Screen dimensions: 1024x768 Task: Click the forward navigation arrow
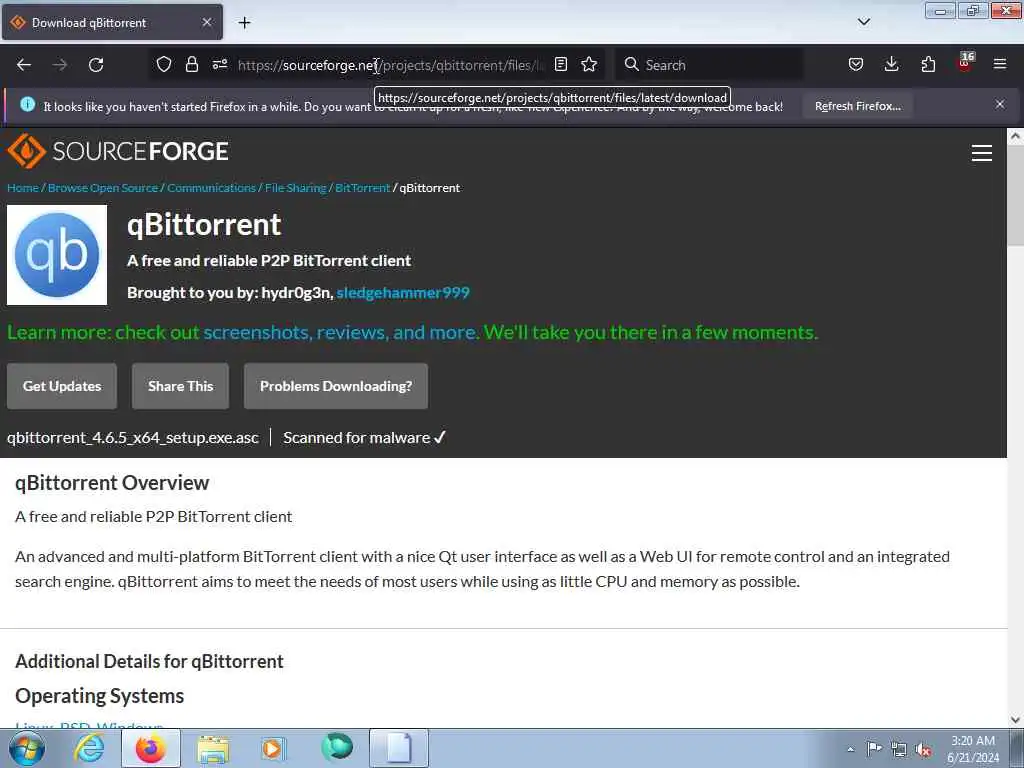tap(59, 65)
